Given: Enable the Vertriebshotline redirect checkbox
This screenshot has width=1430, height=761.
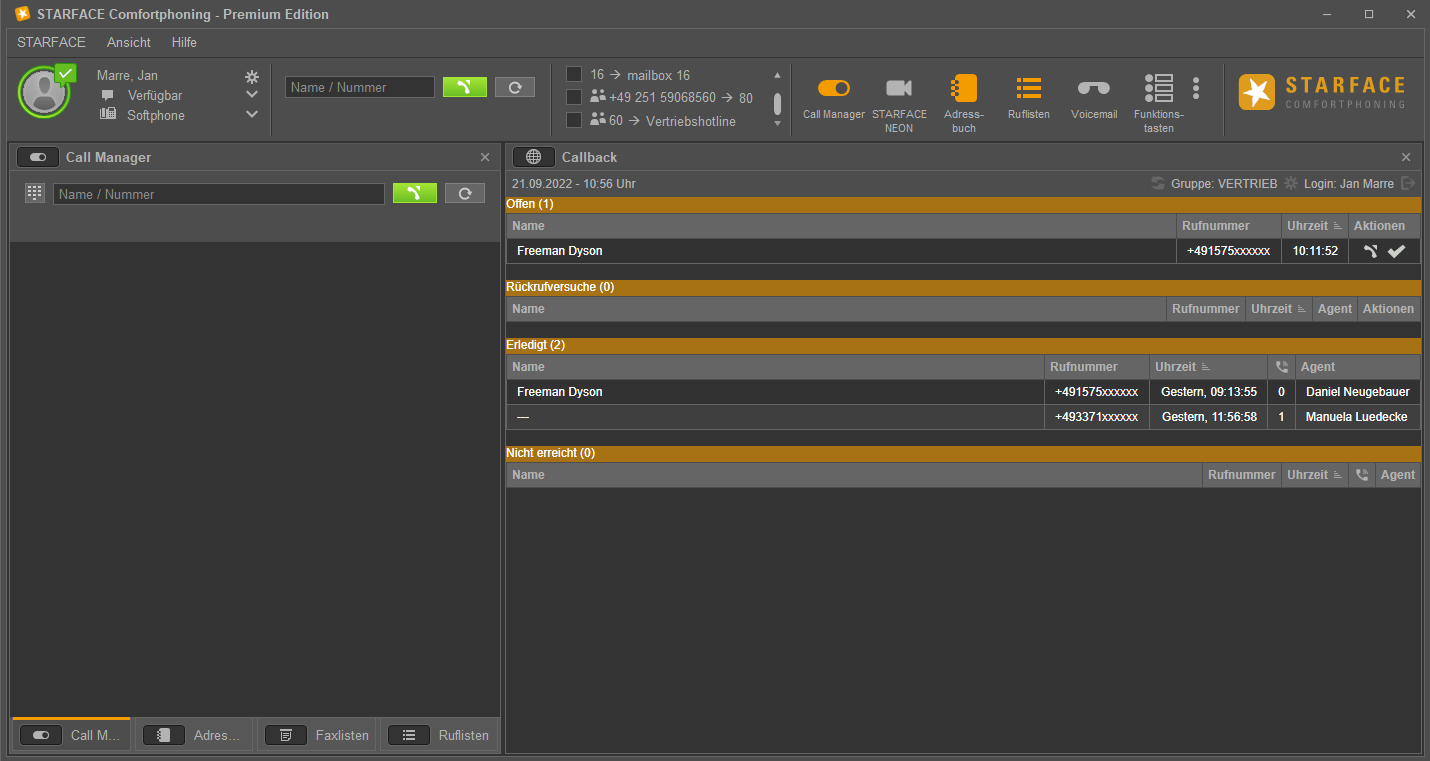Looking at the screenshot, I should (574, 121).
